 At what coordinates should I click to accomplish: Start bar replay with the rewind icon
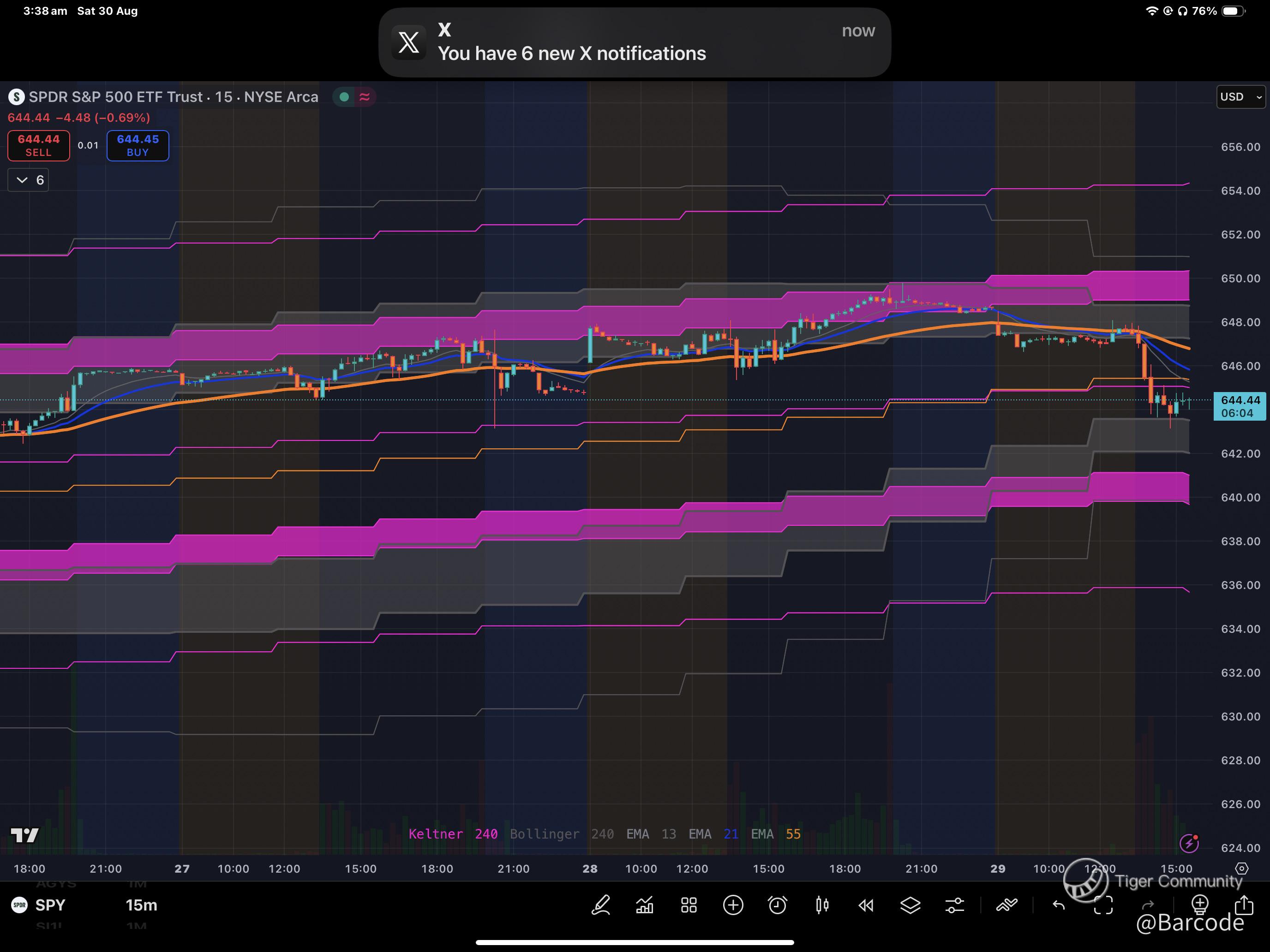tap(866, 905)
